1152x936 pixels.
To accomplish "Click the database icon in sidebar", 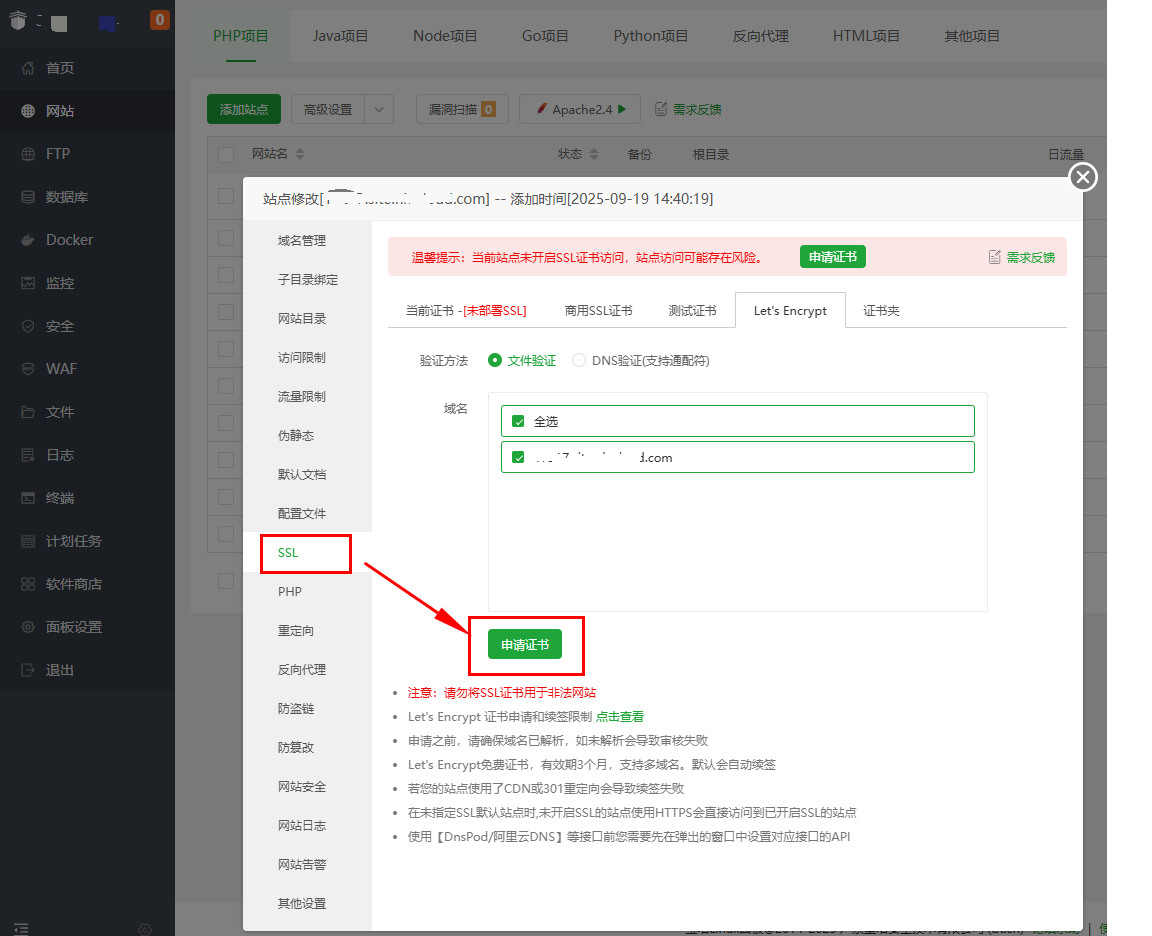I will tap(28, 197).
